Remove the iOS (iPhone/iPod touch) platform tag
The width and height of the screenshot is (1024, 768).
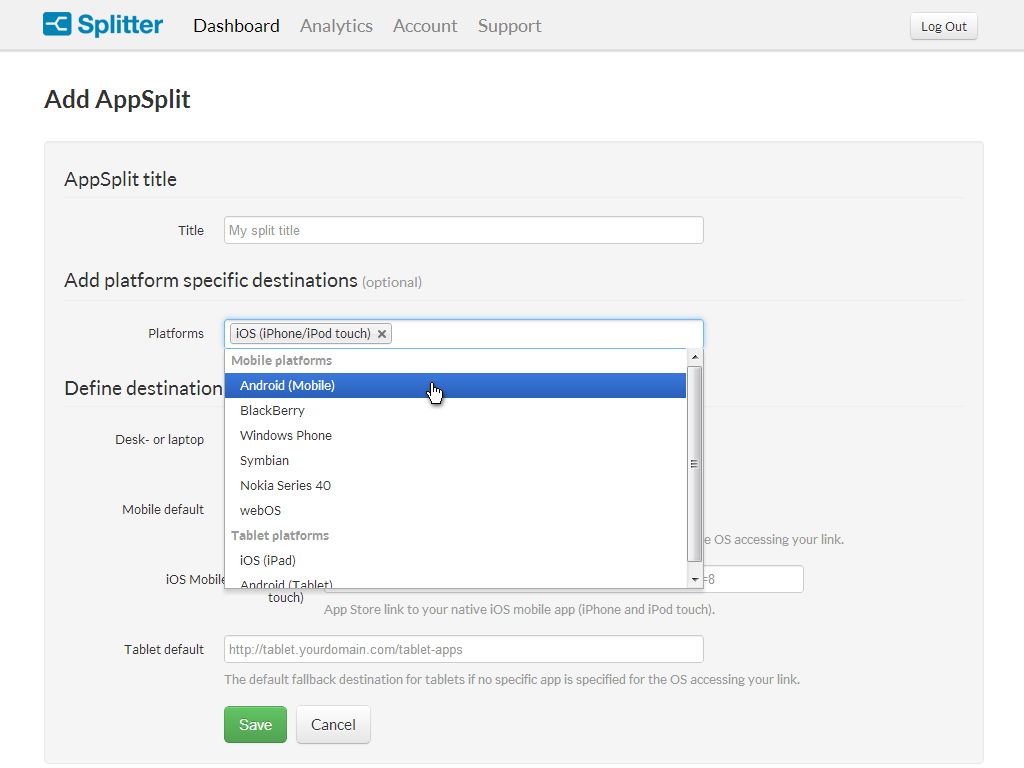pos(382,333)
